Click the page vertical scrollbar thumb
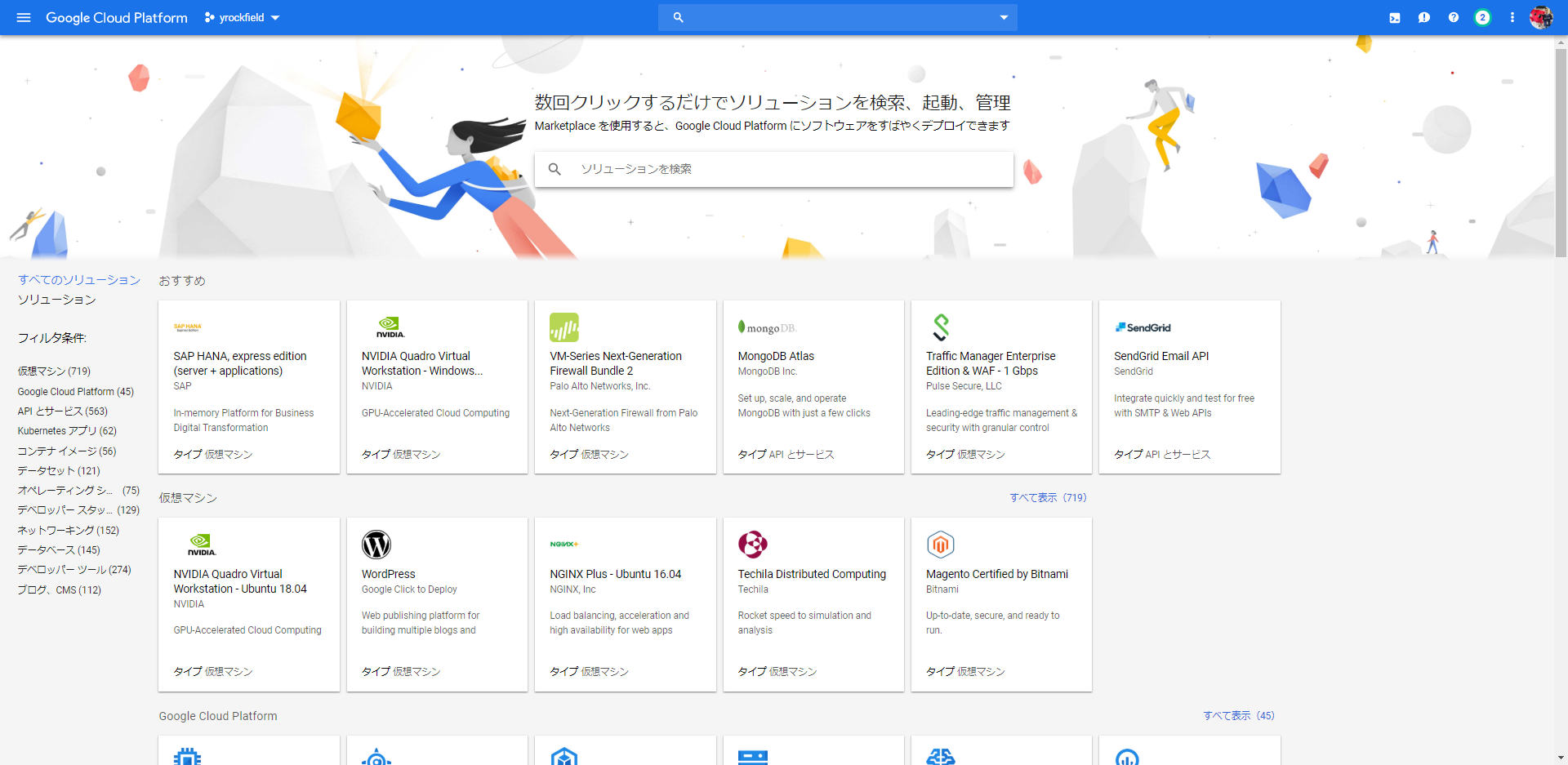Image resolution: width=1568 pixels, height=765 pixels. click(x=1561, y=153)
